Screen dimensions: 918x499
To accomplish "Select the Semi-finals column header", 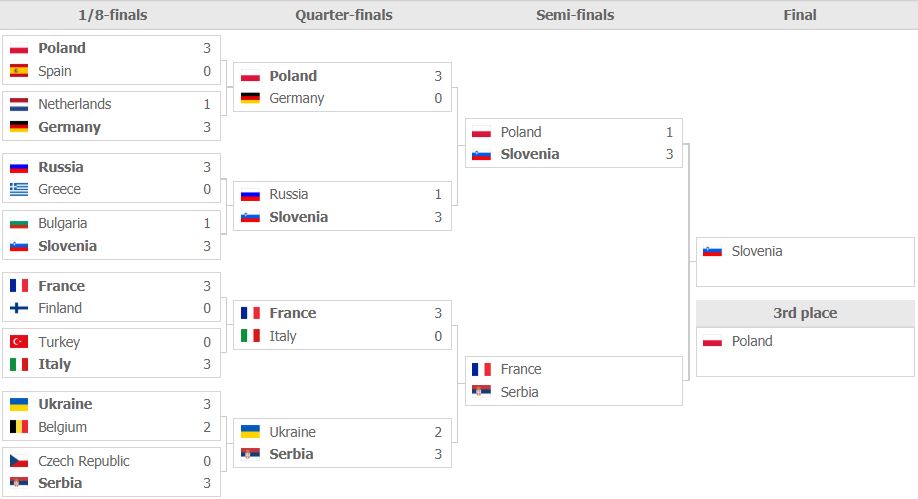I will pos(575,15).
